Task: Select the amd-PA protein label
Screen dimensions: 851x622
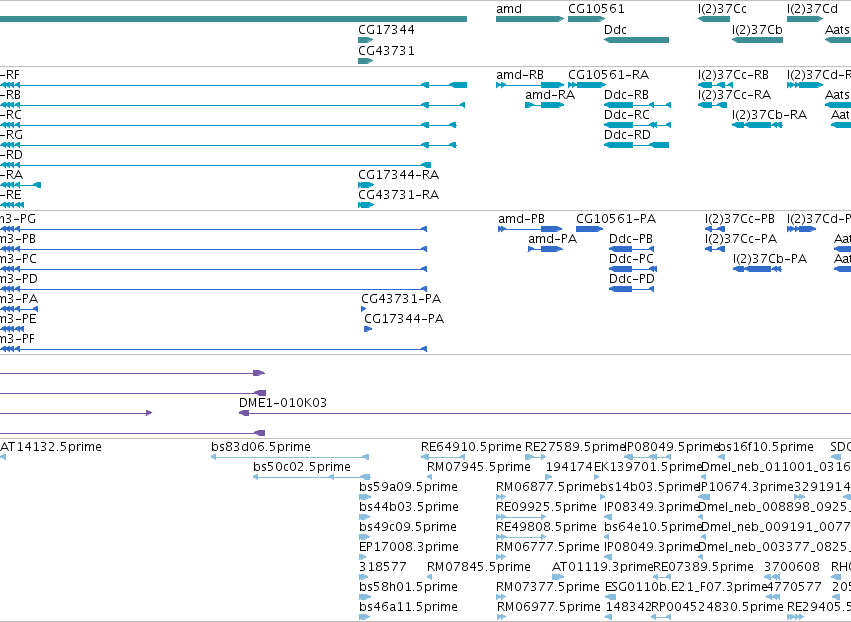Action: tap(552, 239)
